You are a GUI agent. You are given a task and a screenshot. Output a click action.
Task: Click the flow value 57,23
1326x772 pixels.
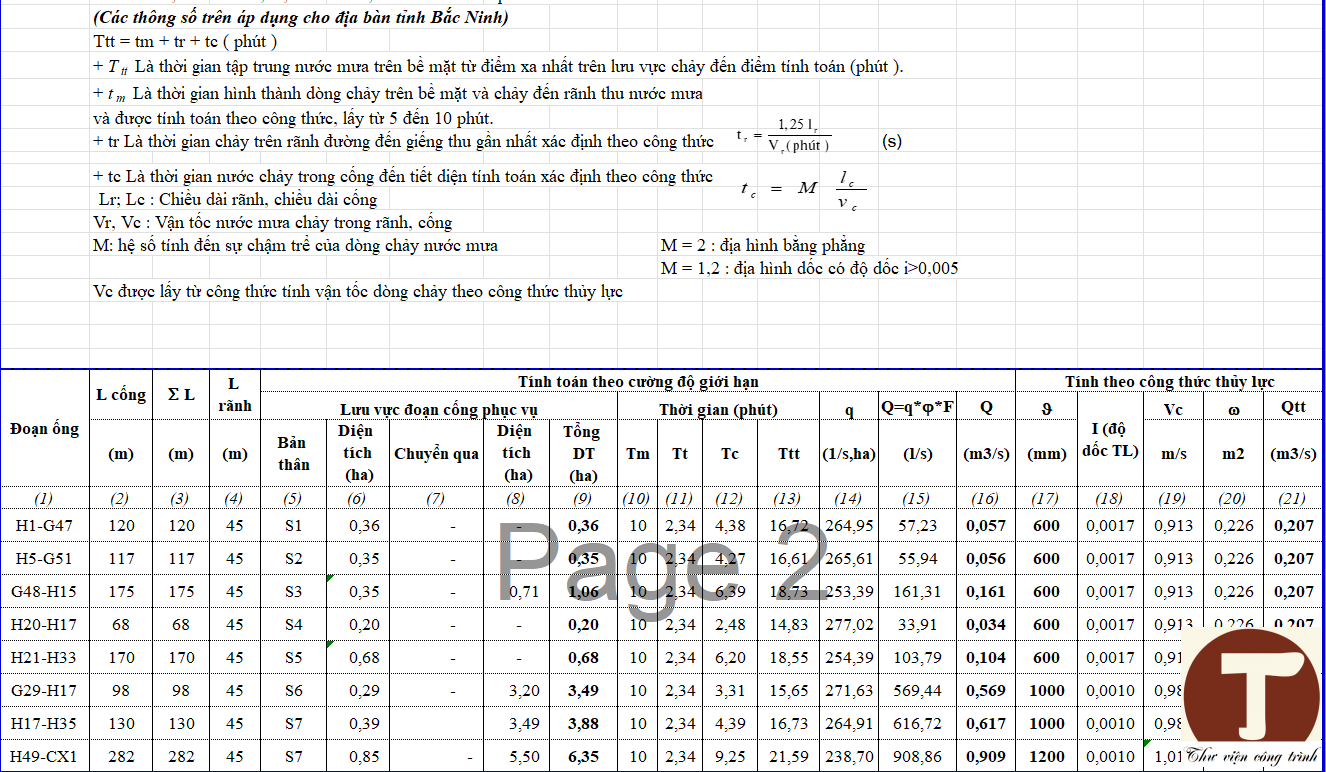click(x=916, y=525)
